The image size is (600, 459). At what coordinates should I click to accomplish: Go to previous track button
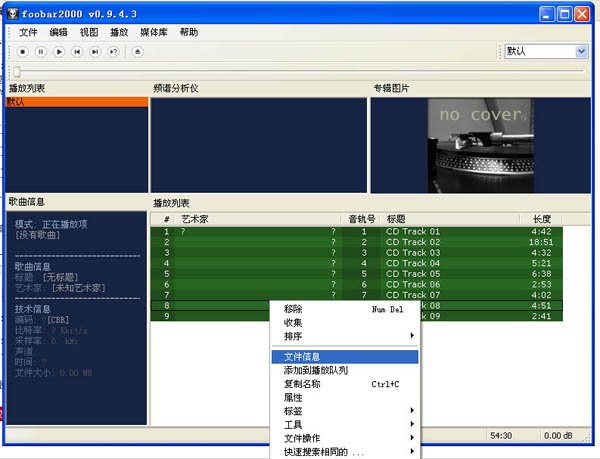click(x=77, y=52)
